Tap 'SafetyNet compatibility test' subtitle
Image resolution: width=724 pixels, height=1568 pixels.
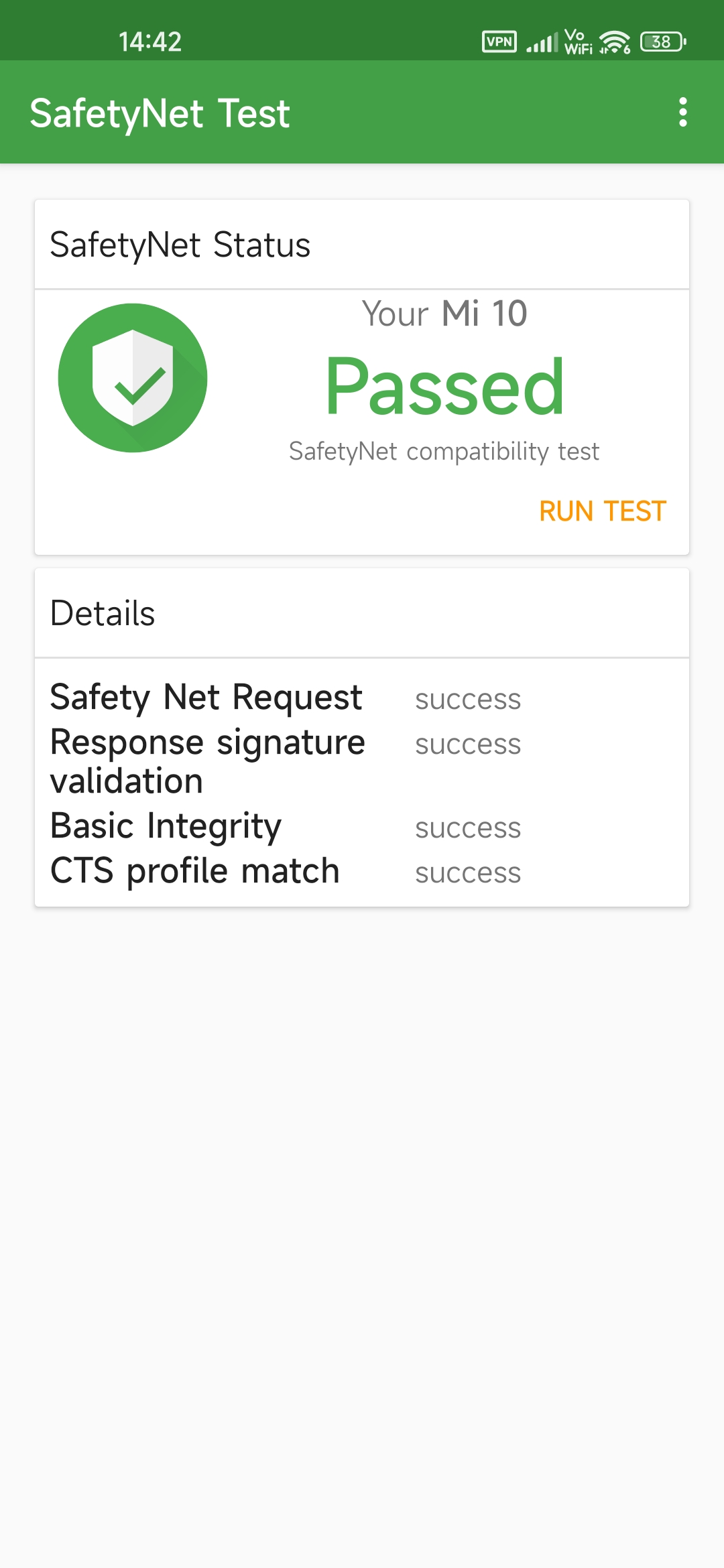[444, 452]
